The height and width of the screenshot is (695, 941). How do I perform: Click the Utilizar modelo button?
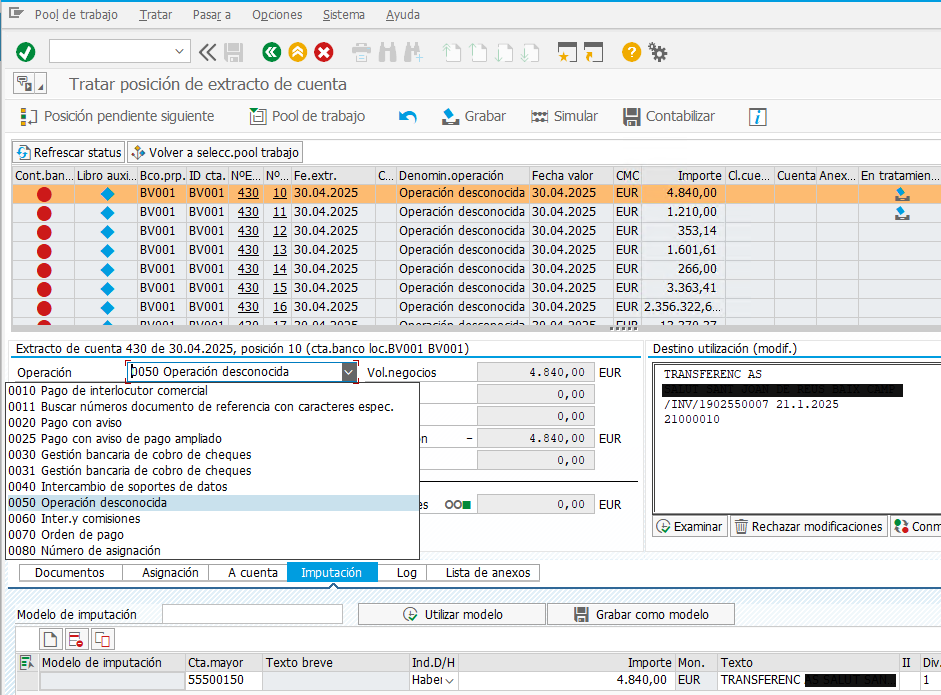coord(452,615)
